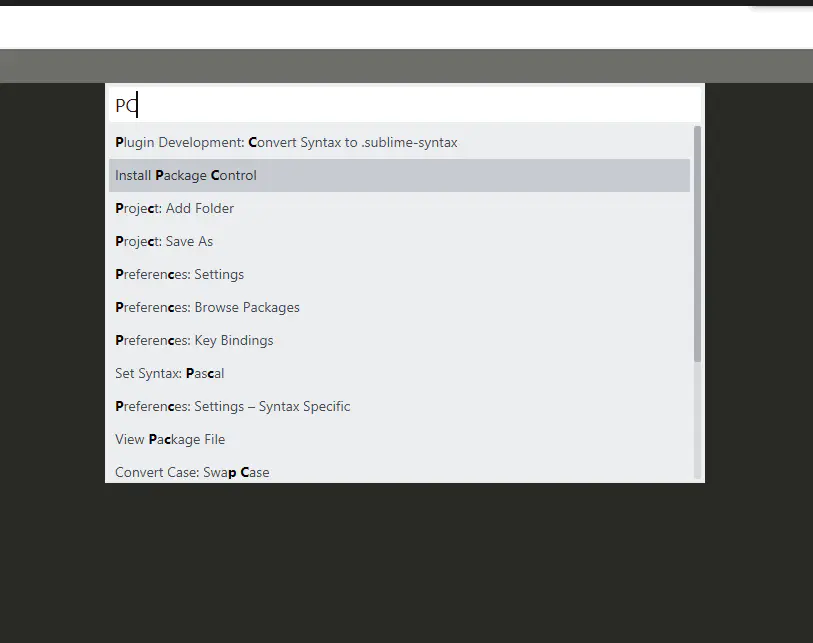
Task: Open 'Preferences: Settings' from the palette
Action: pos(180,275)
